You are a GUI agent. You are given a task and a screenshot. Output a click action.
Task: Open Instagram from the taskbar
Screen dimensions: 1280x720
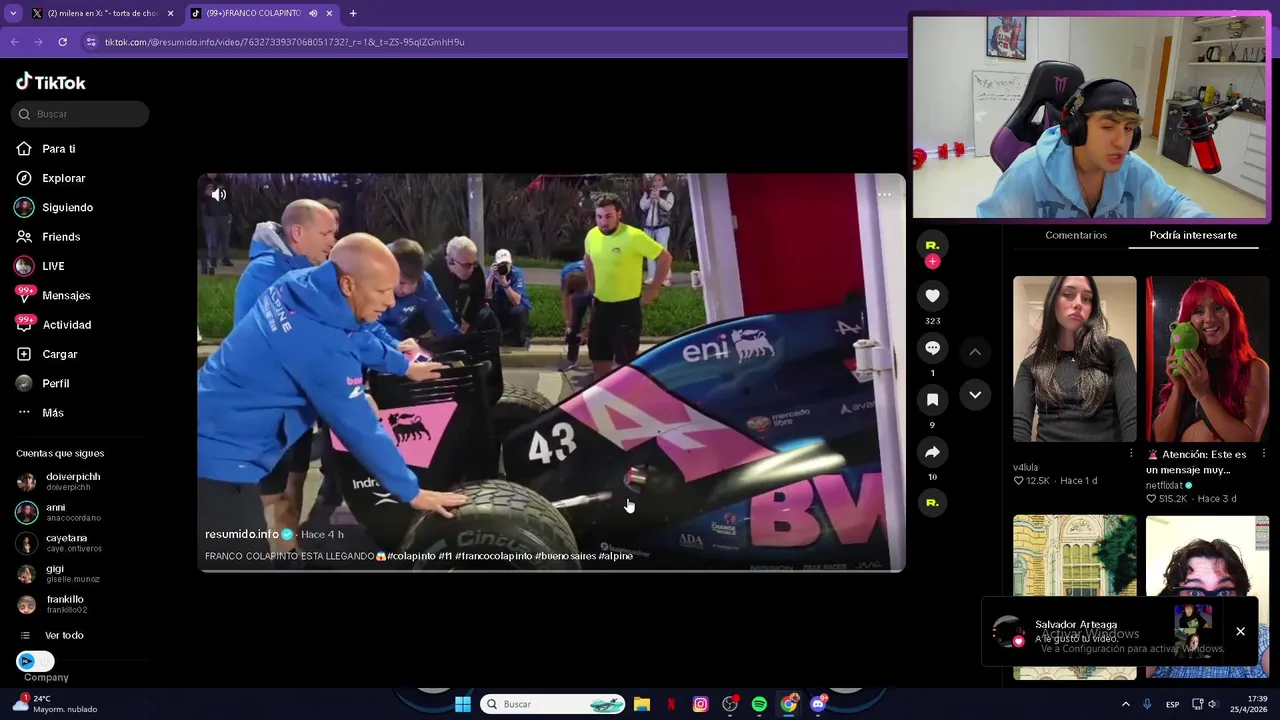click(700, 704)
